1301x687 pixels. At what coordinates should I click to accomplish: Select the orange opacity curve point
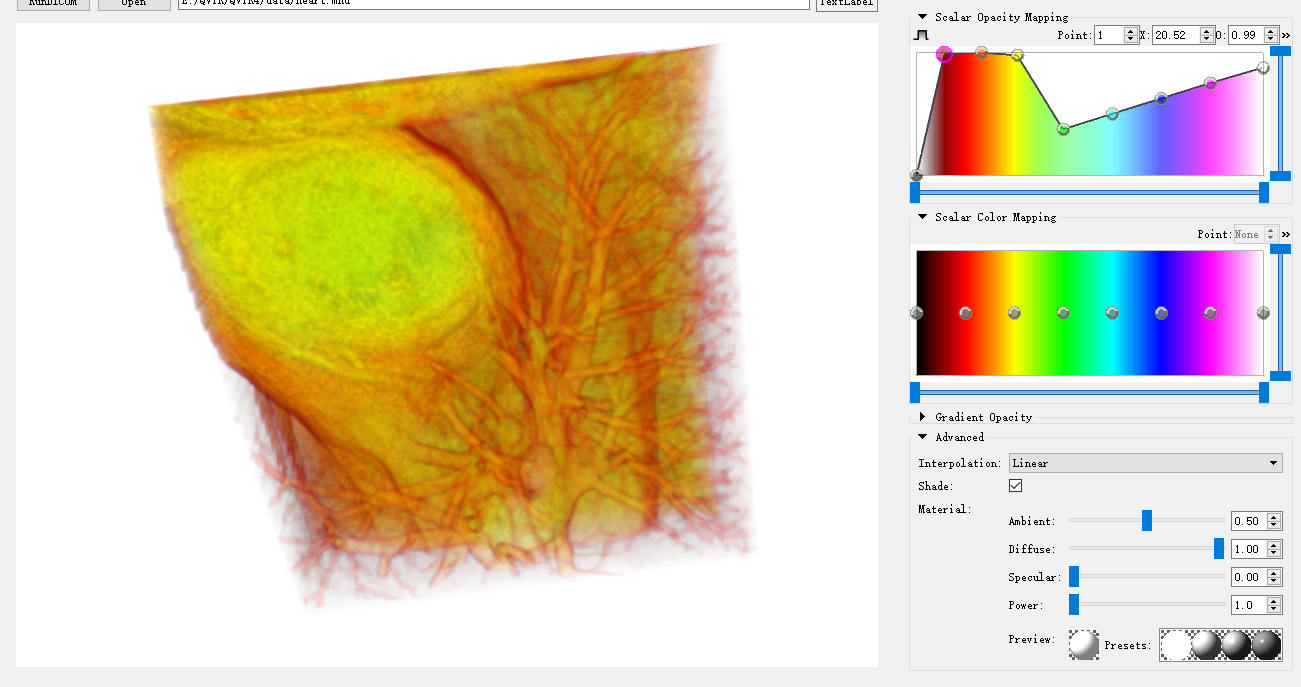[982, 52]
